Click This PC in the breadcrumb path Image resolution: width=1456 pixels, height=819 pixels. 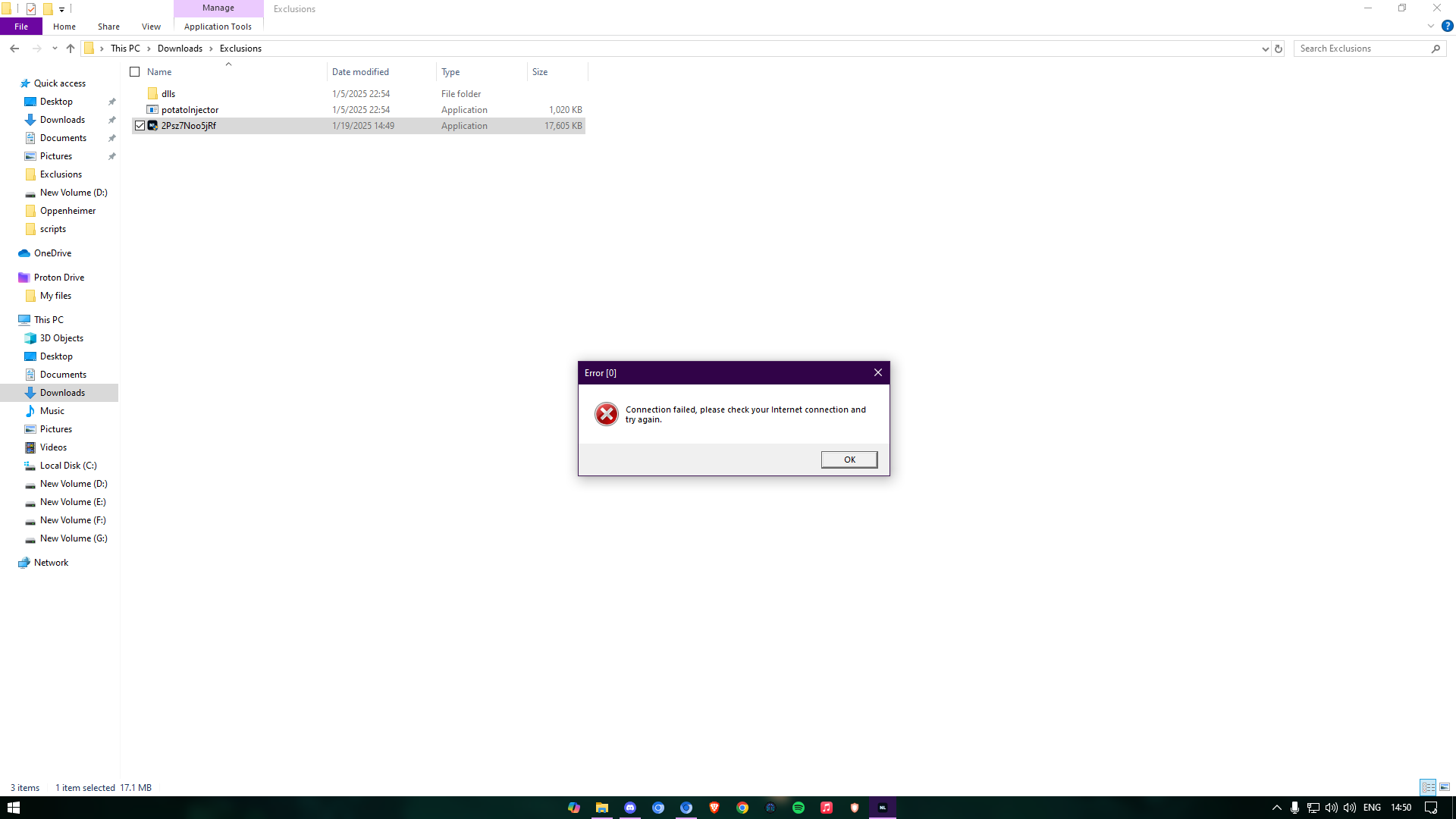click(x=125, y=49)
